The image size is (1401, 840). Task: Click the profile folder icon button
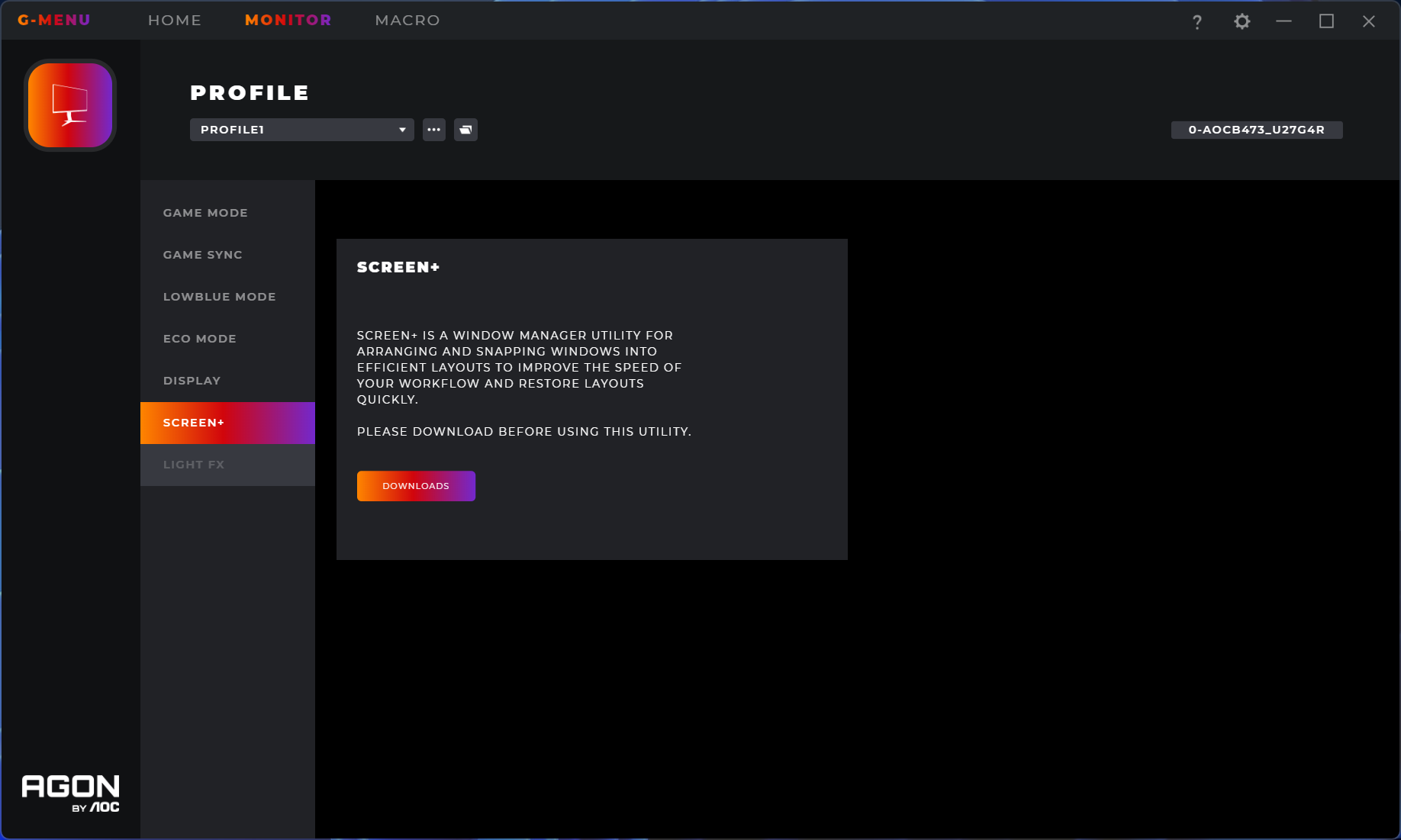click(x=466, y=130)
